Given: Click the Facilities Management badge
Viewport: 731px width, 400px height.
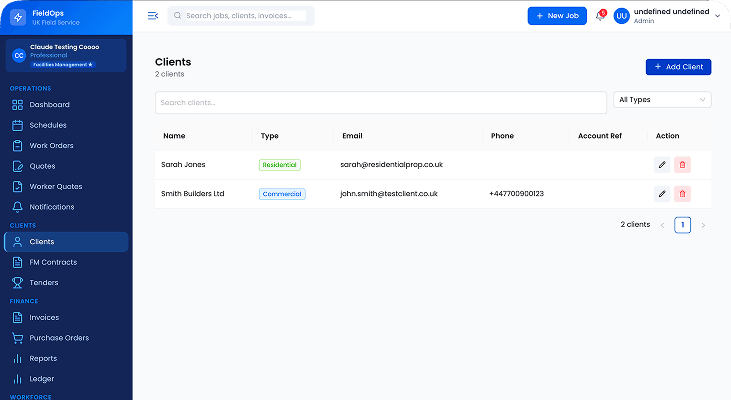Looking at the screenshot, I should 63,65.
